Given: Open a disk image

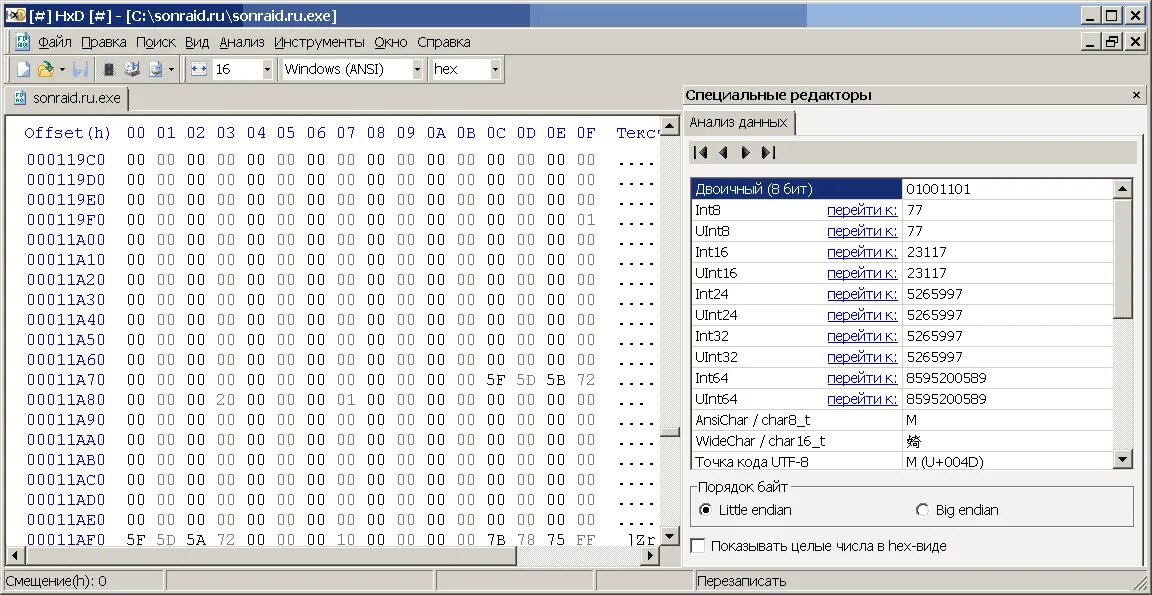Looking at the screenshot, I should tap(155, 68).
